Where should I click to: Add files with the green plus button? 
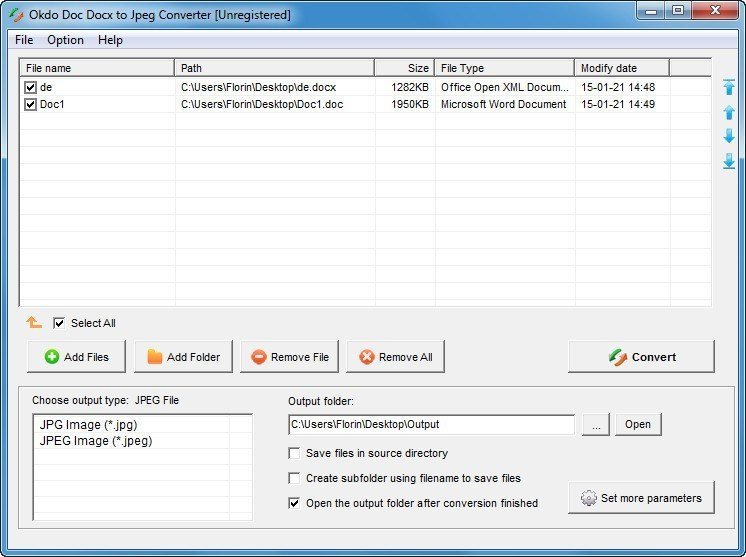76,357
